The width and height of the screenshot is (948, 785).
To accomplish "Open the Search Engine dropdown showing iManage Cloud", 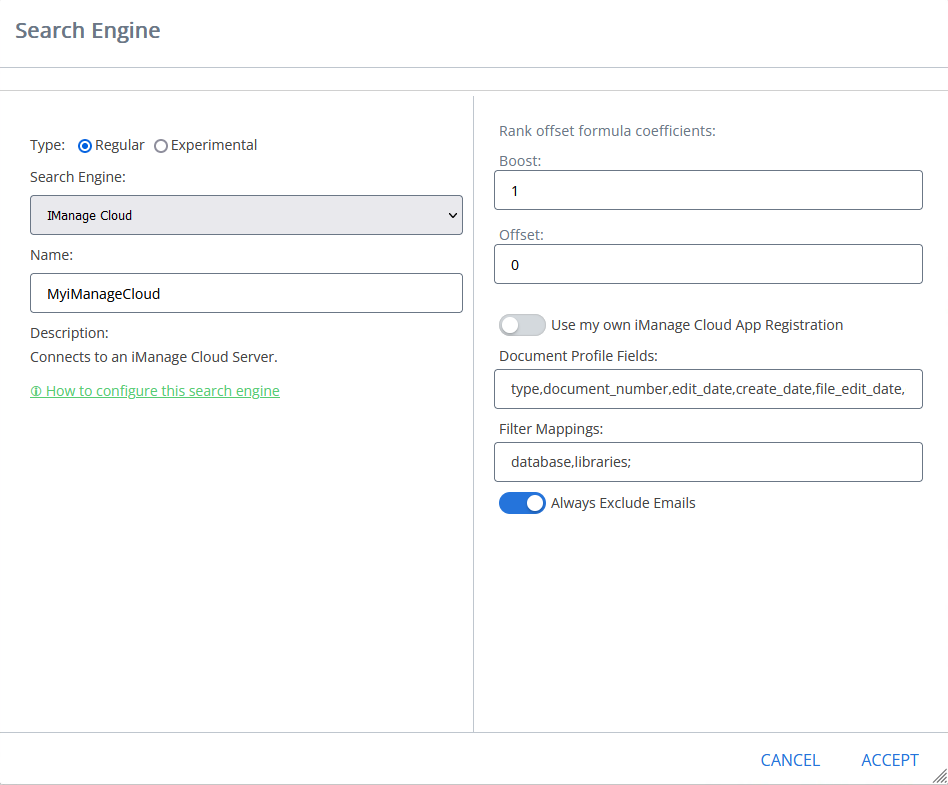I will point(246,215).
